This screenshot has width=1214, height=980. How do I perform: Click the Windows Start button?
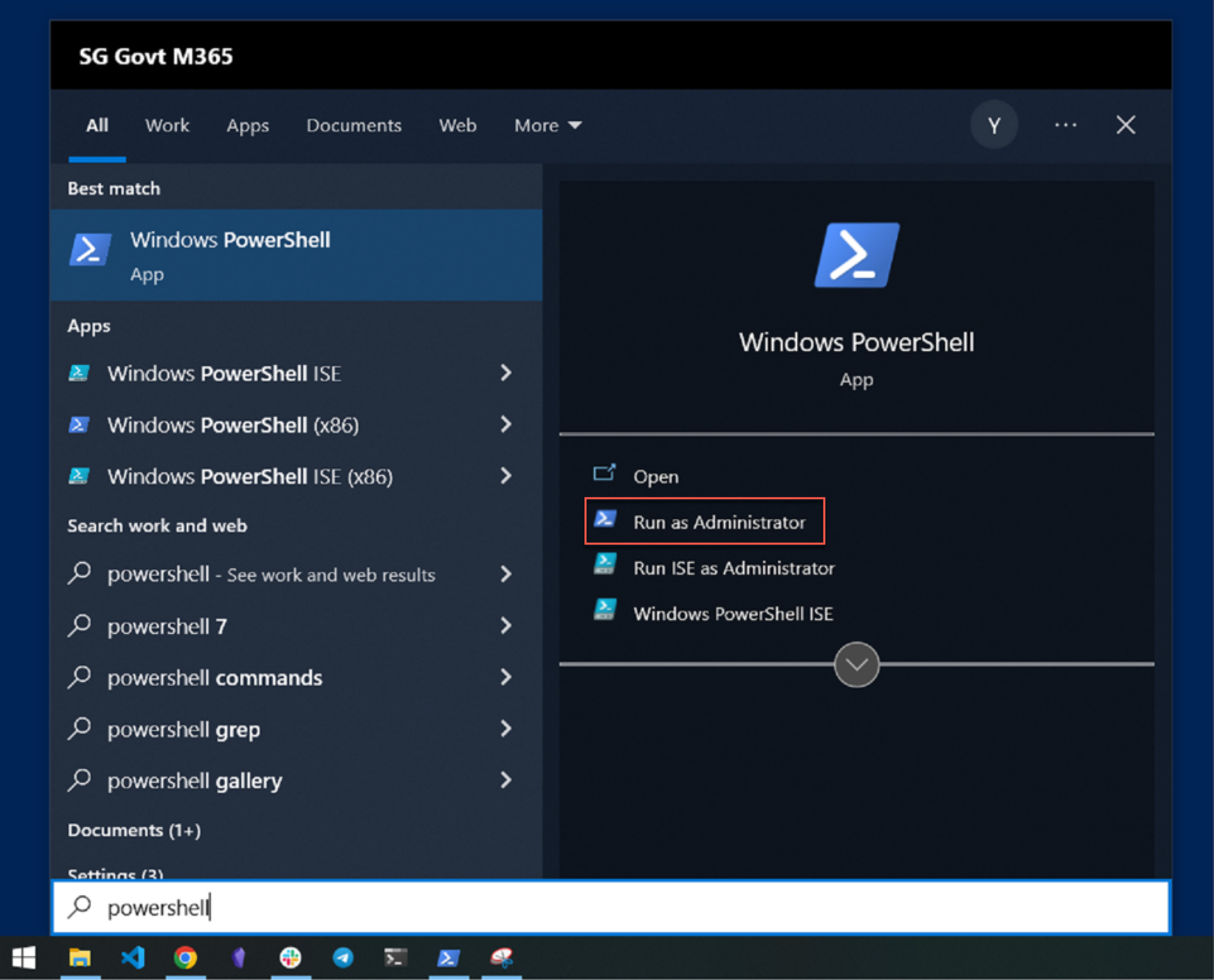24,958
